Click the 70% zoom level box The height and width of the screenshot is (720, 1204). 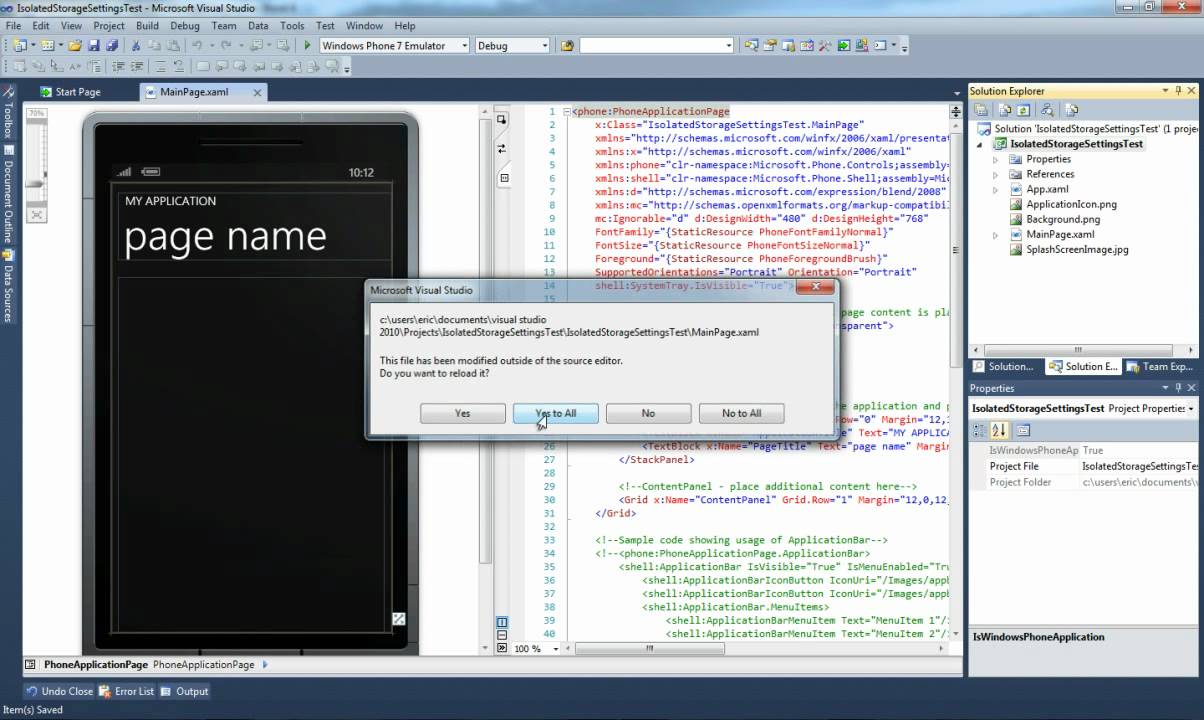[x=36, y=114]
